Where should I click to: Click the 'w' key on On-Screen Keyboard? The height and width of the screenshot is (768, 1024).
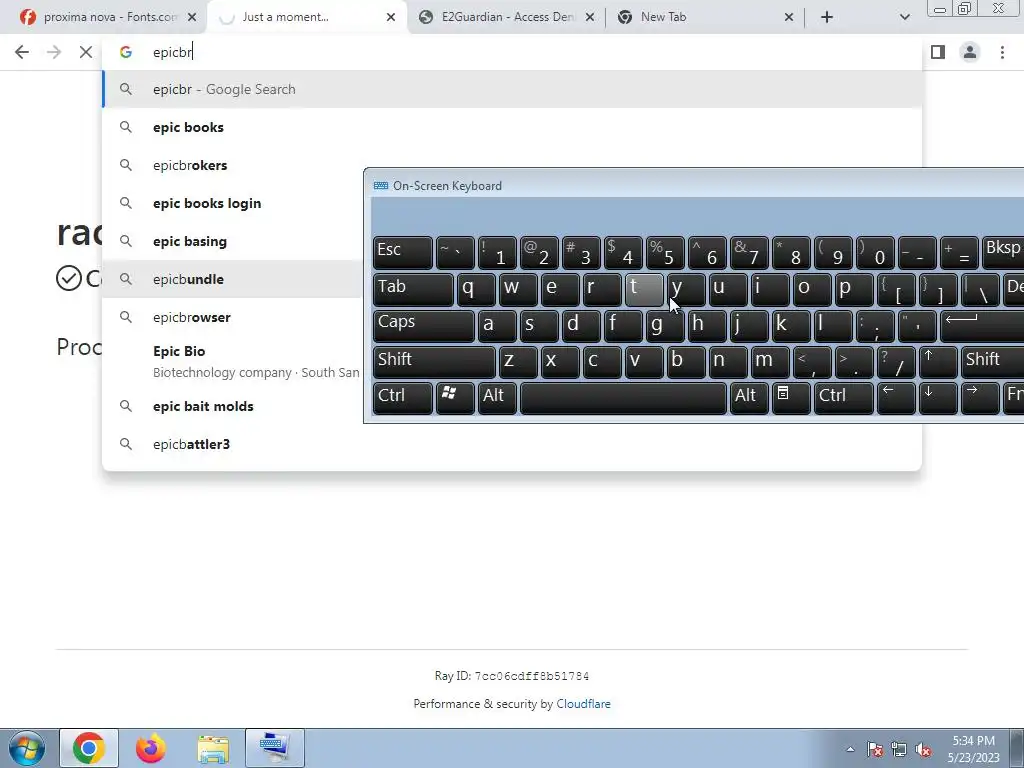[x=518, y=289]
